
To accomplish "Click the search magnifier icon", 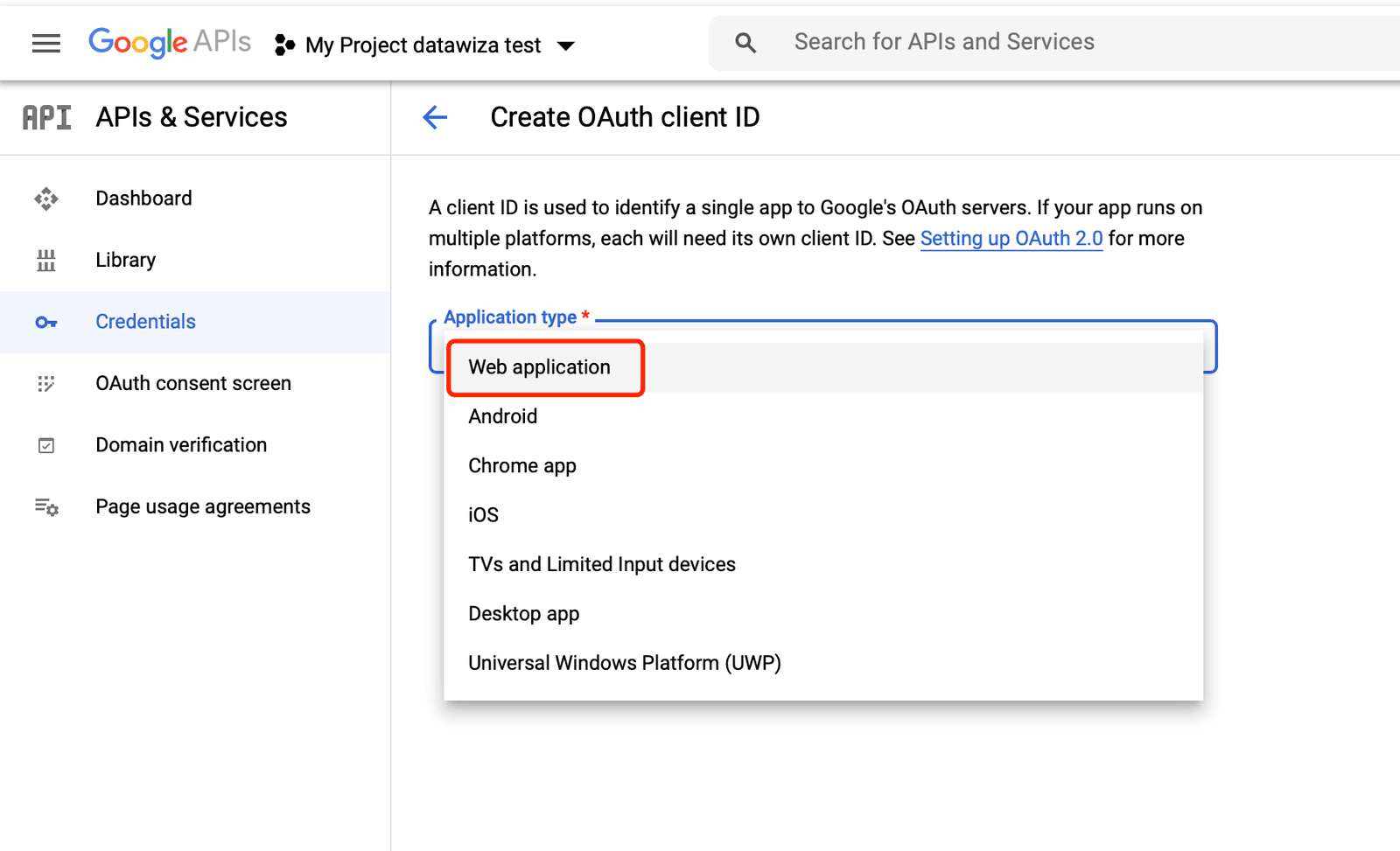I will pyautogui.click(x=745, y=42).
